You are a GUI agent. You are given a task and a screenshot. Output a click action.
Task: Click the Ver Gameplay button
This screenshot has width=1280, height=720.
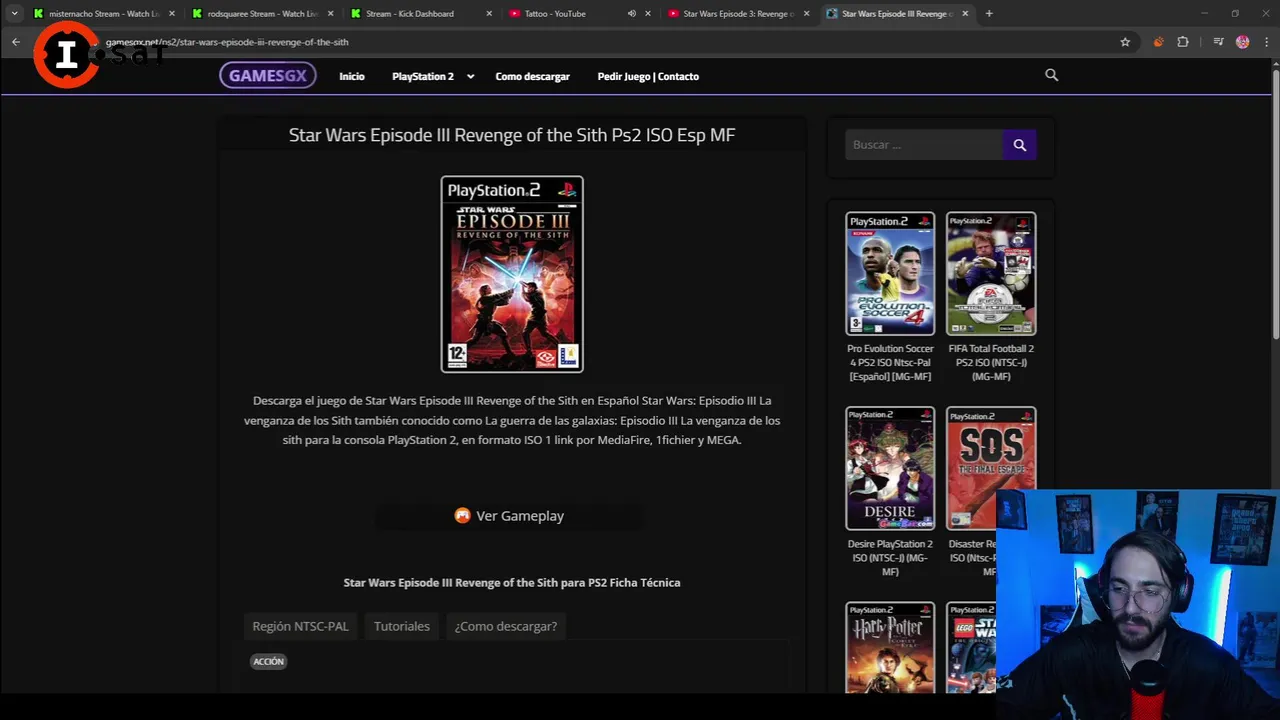click(x=510, y=516)
